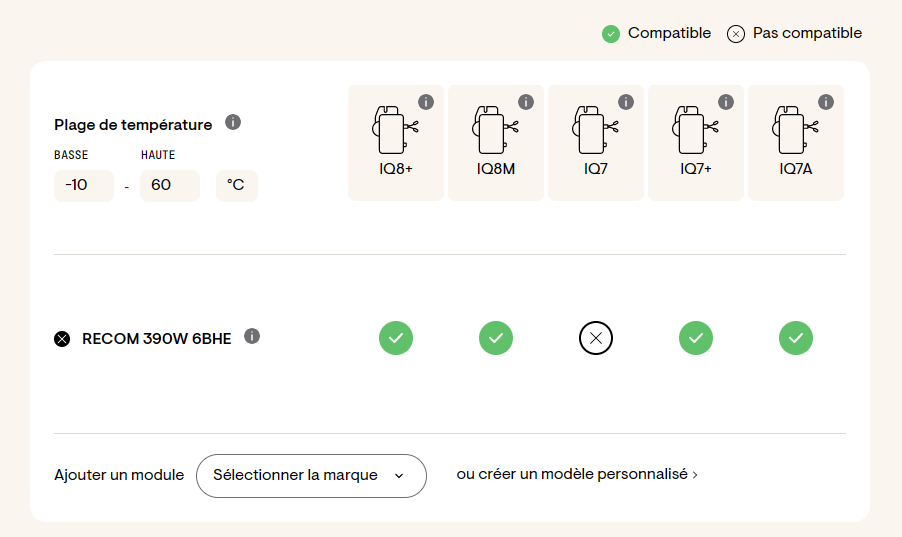Click the BASSE temperature field
The height and width of the screenshot is (537, 902).
click(84, 185)
